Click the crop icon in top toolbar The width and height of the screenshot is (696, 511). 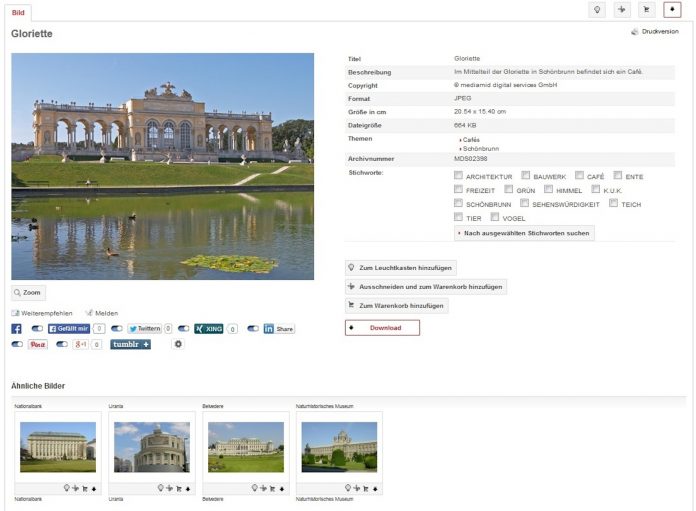pos(622,10)
